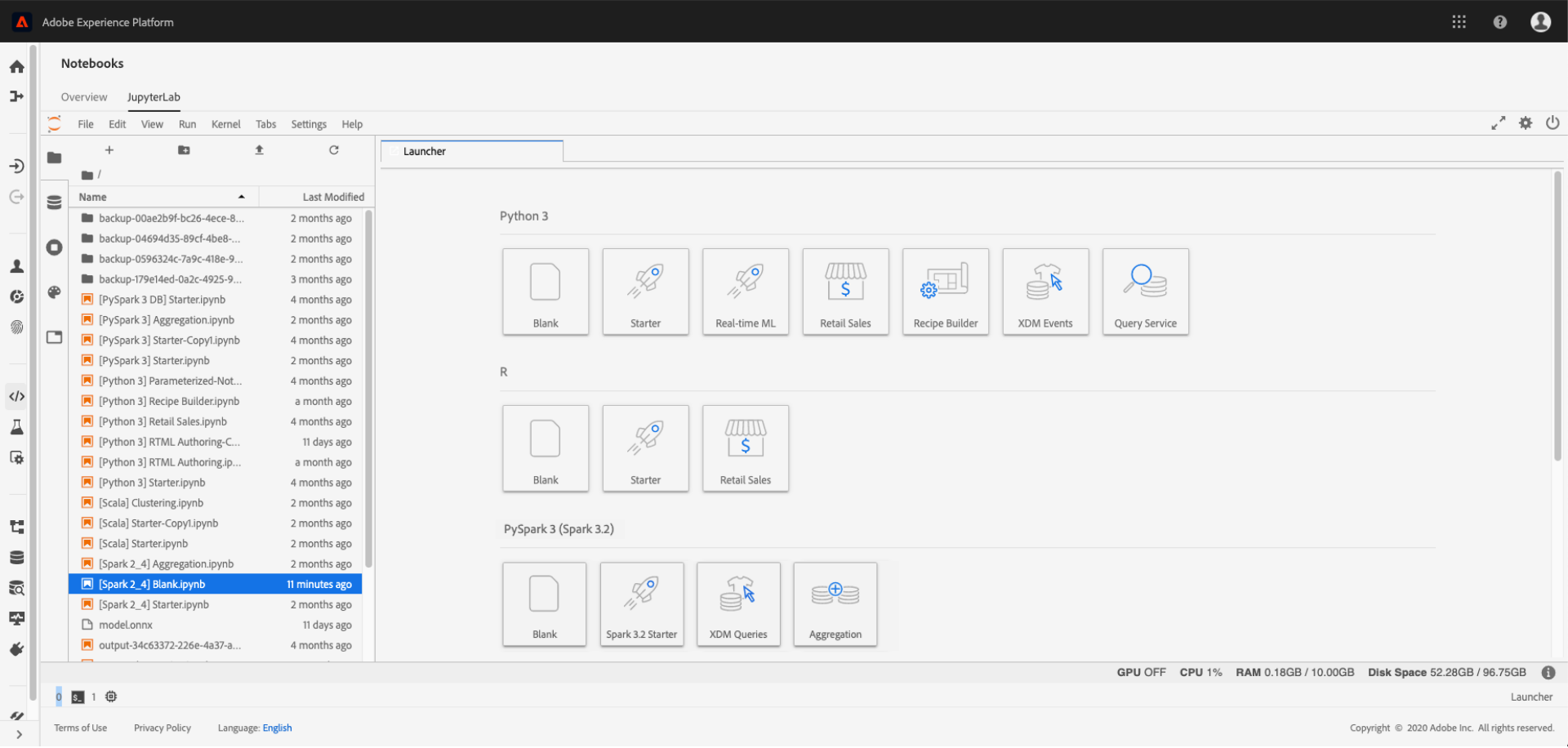Open the View menu
Viewport: 1568px width, 748px height.
click(152, 124)
